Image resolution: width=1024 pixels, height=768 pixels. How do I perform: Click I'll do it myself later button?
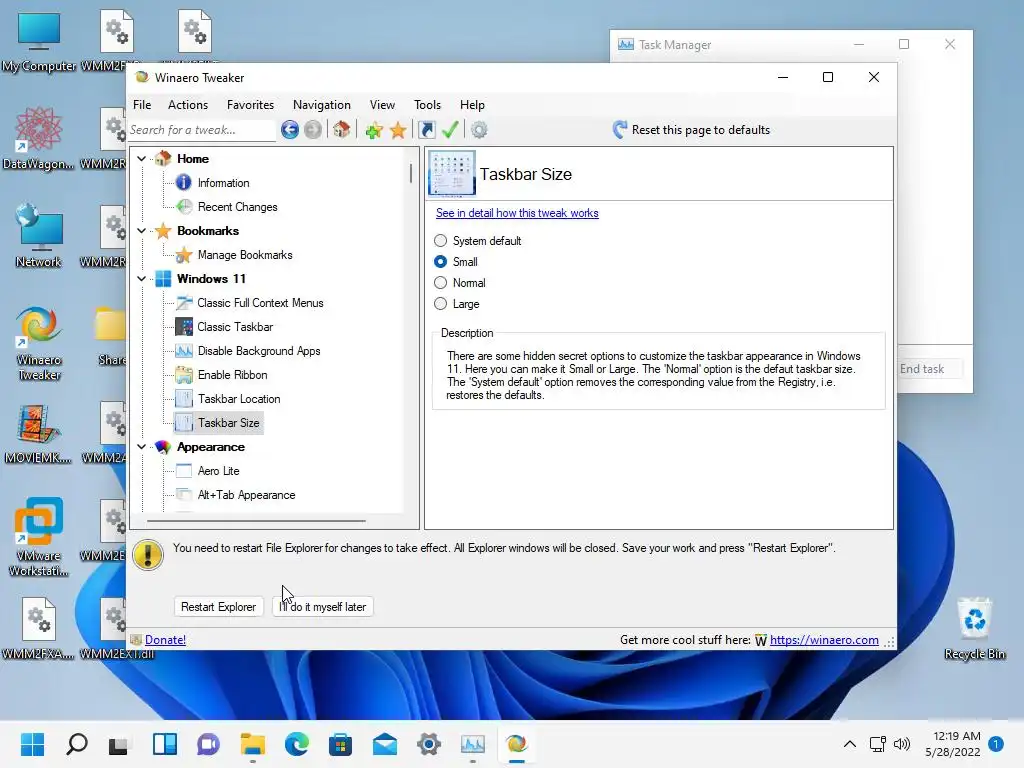[323, 607]
